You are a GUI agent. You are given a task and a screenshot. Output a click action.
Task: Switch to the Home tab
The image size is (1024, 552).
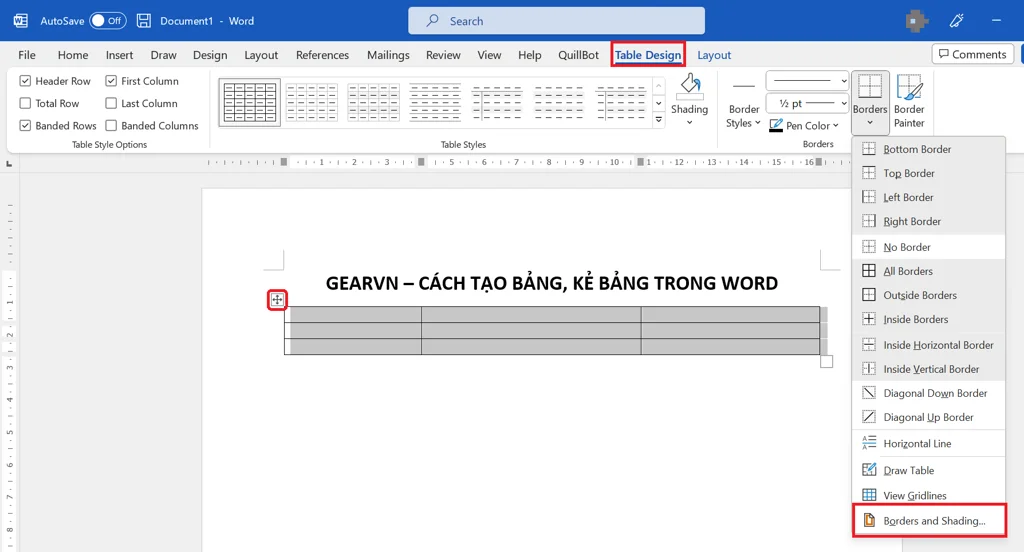click(x=72, y=55)
